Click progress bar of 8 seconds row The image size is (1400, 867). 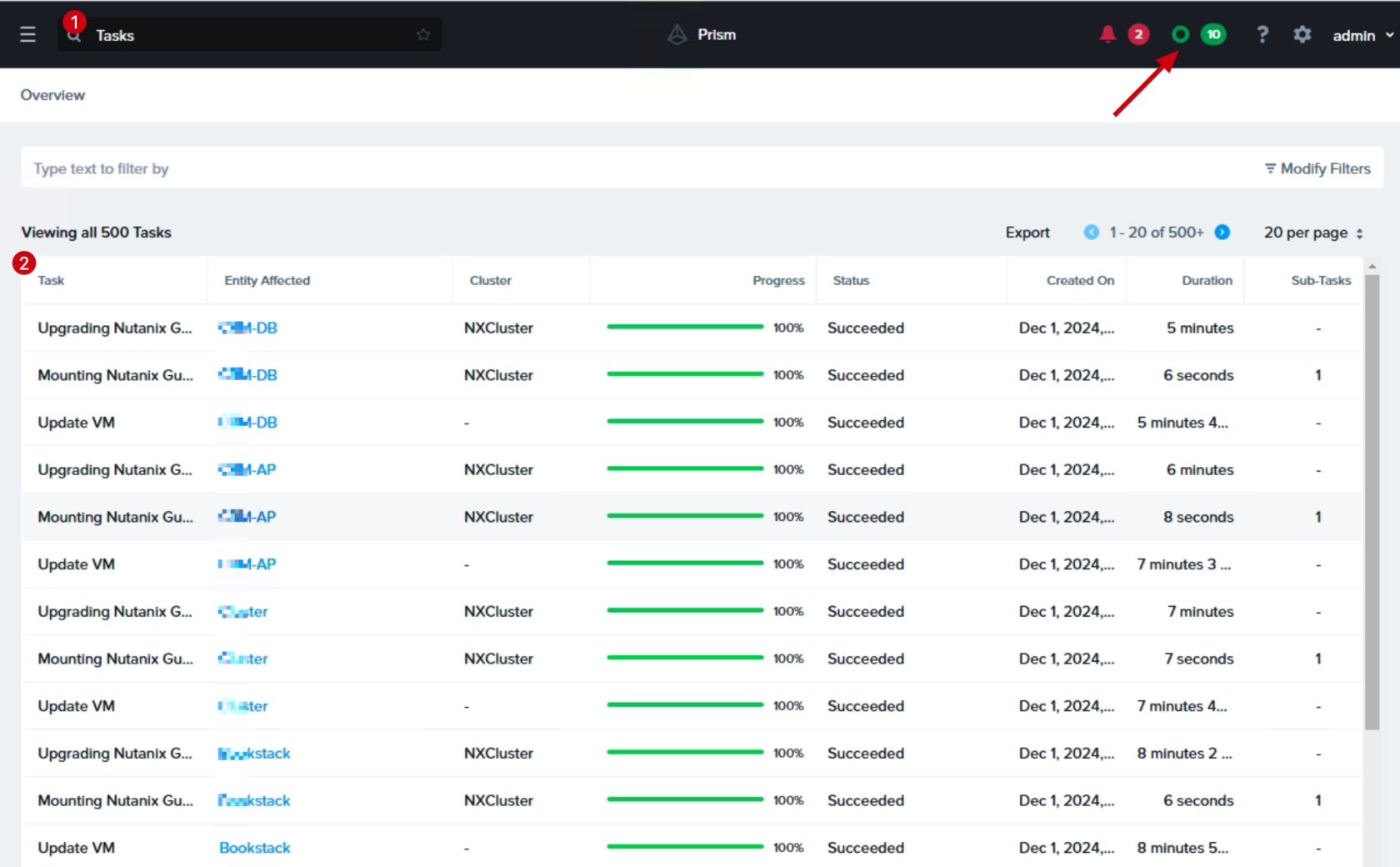click(685, 517)
